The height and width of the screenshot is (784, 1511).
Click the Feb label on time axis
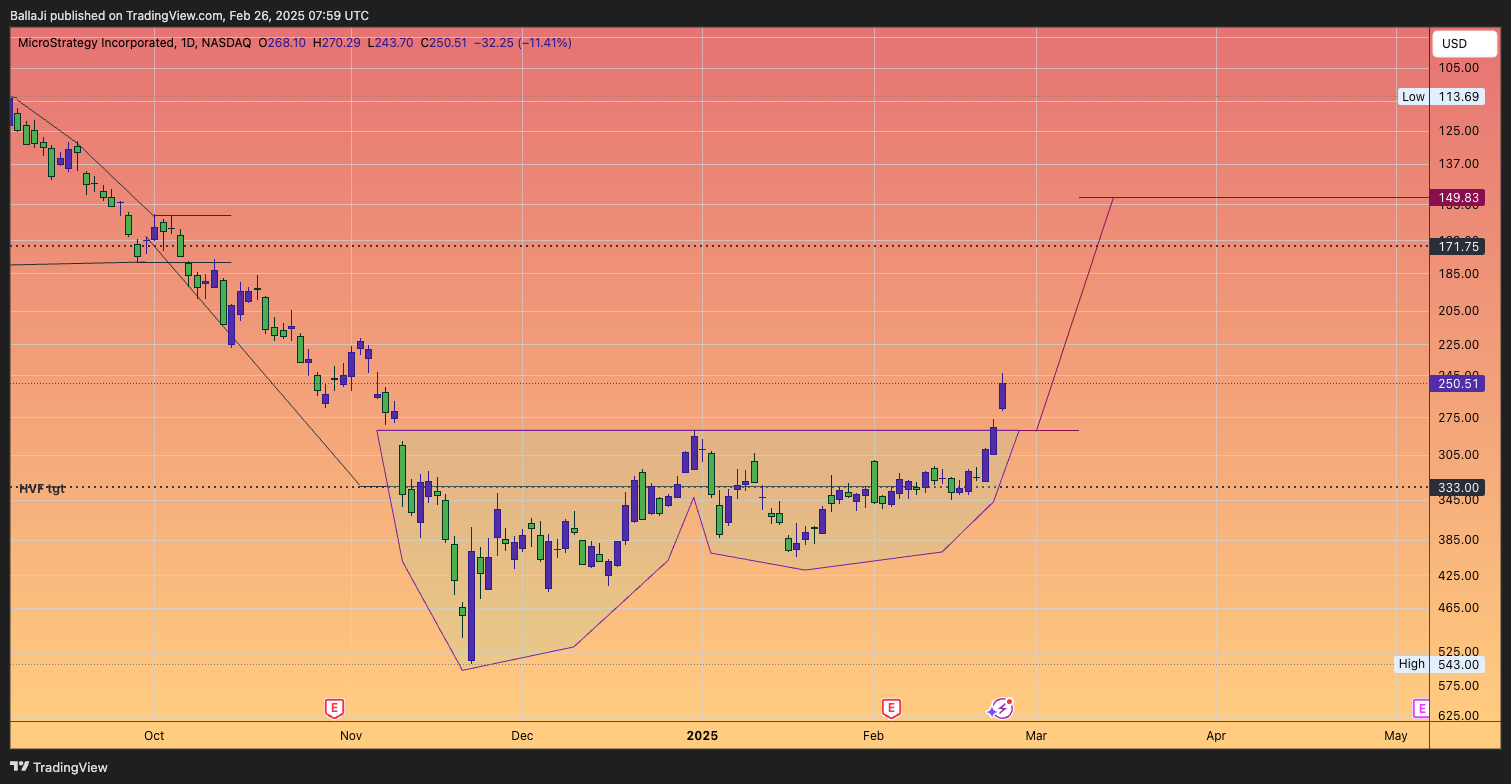(x=873, y=735)
